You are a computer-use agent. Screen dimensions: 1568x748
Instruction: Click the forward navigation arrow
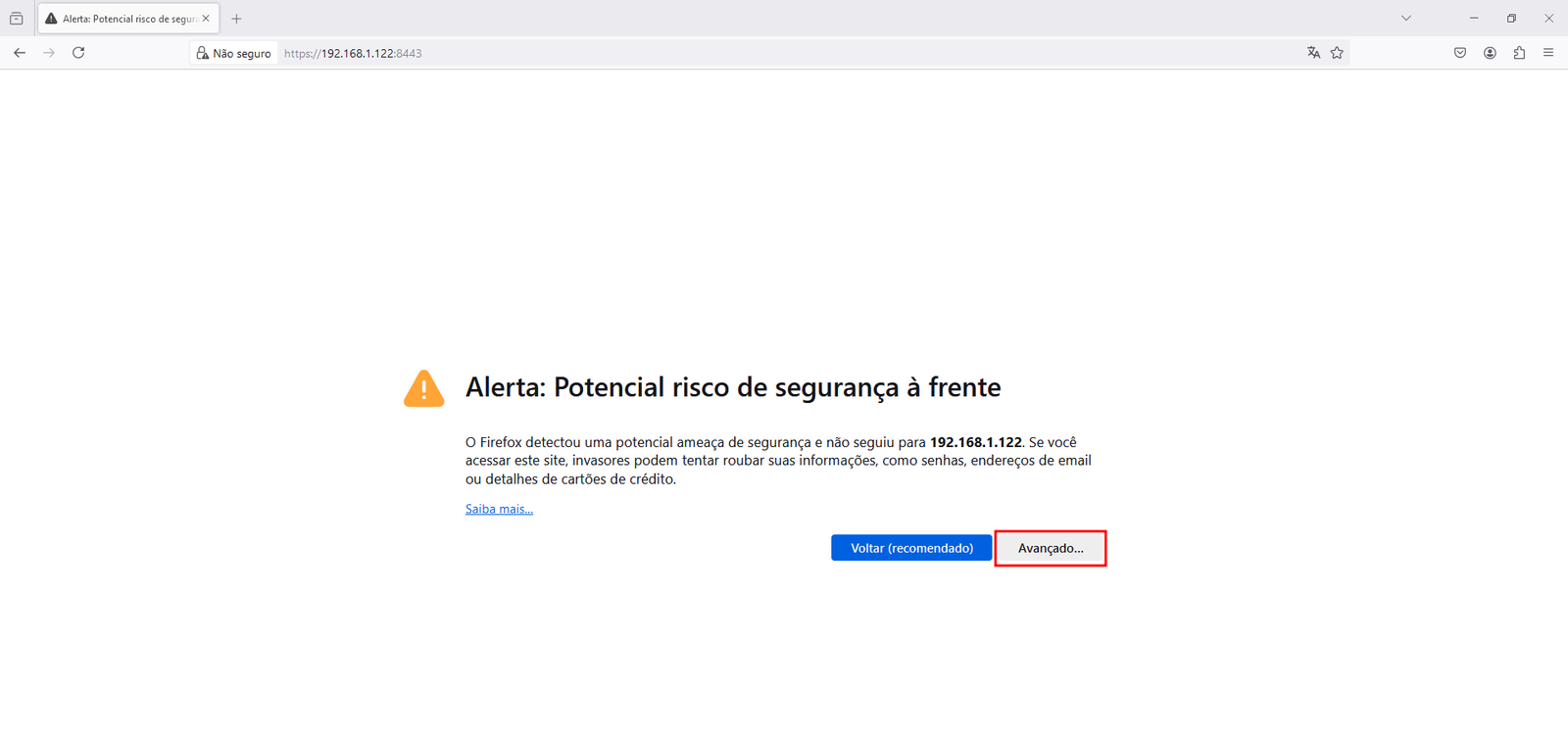click(x=49, y=53)
